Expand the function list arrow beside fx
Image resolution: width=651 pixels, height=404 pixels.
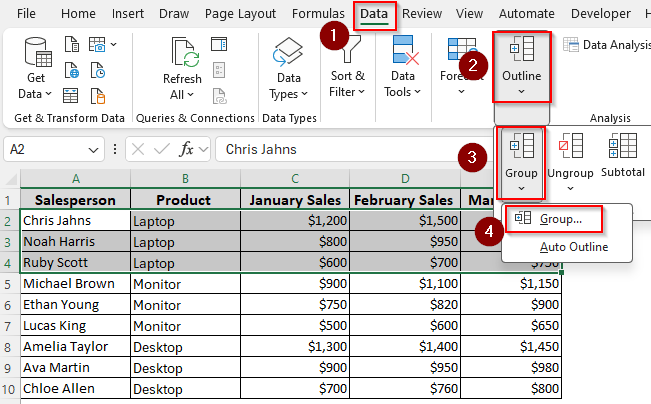(x=203, y=149)
